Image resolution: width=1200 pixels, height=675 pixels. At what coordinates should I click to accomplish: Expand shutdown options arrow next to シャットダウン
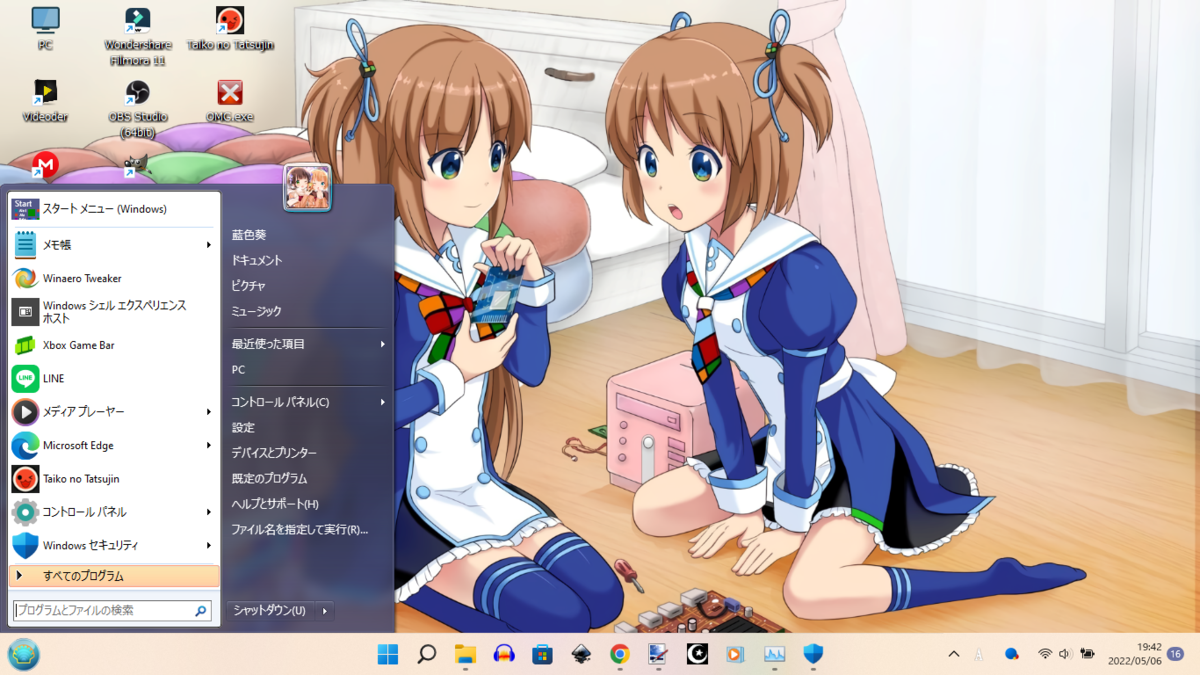pos(325,610)
